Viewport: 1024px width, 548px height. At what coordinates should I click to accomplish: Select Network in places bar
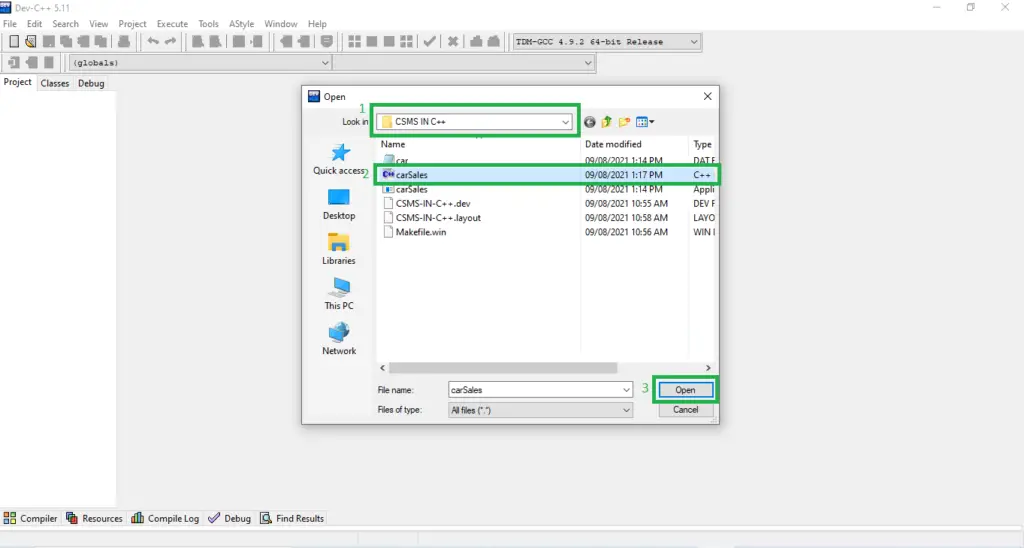(x=339, y=340)
